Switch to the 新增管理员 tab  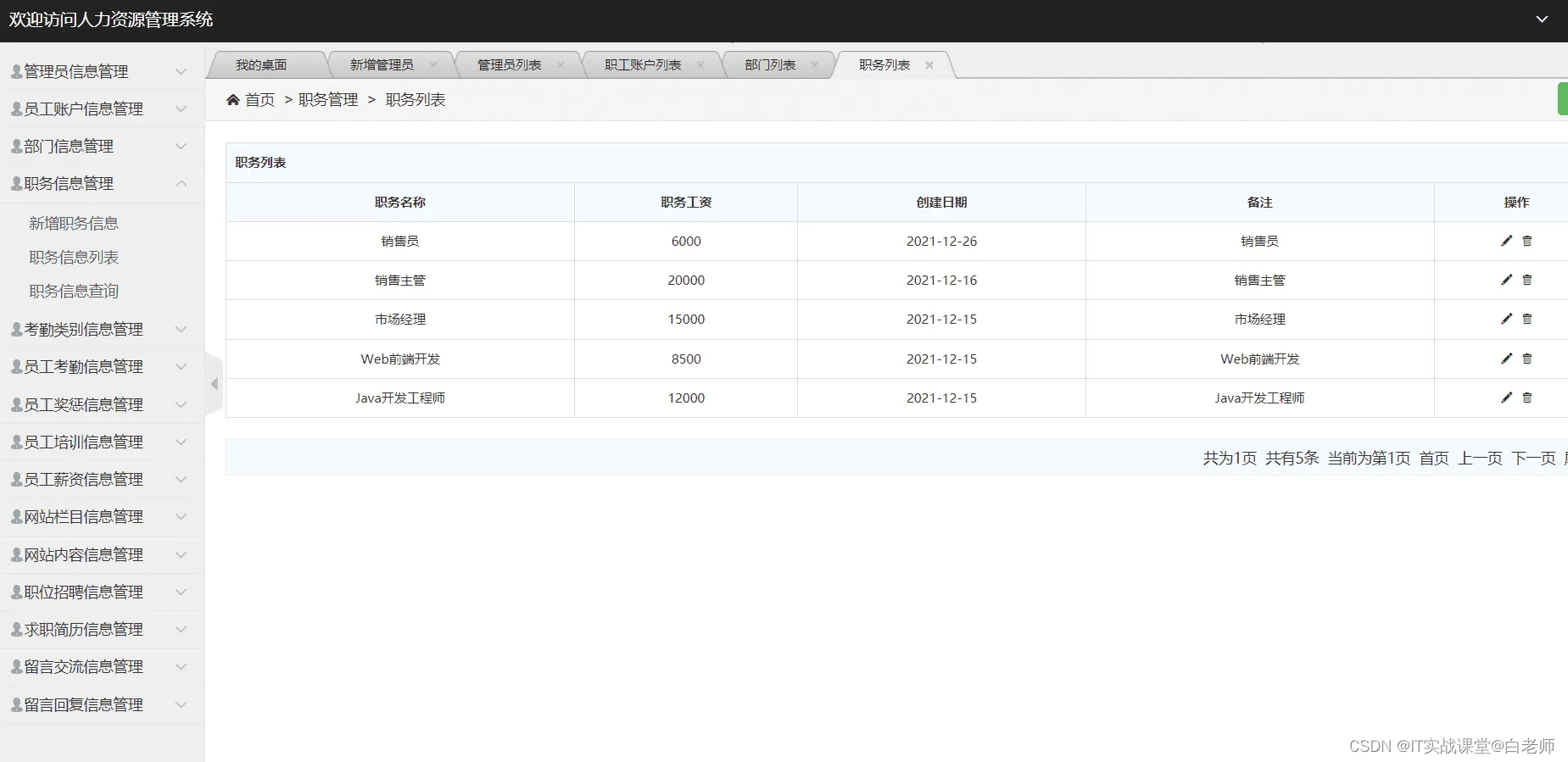[x=382, y=65]
